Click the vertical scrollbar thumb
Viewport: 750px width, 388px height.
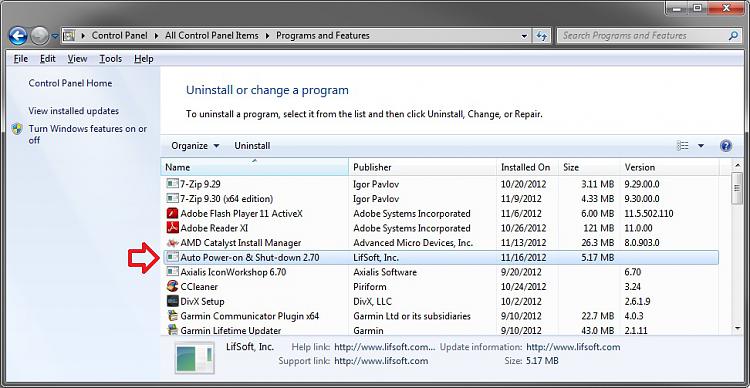[x=737, y=188]
